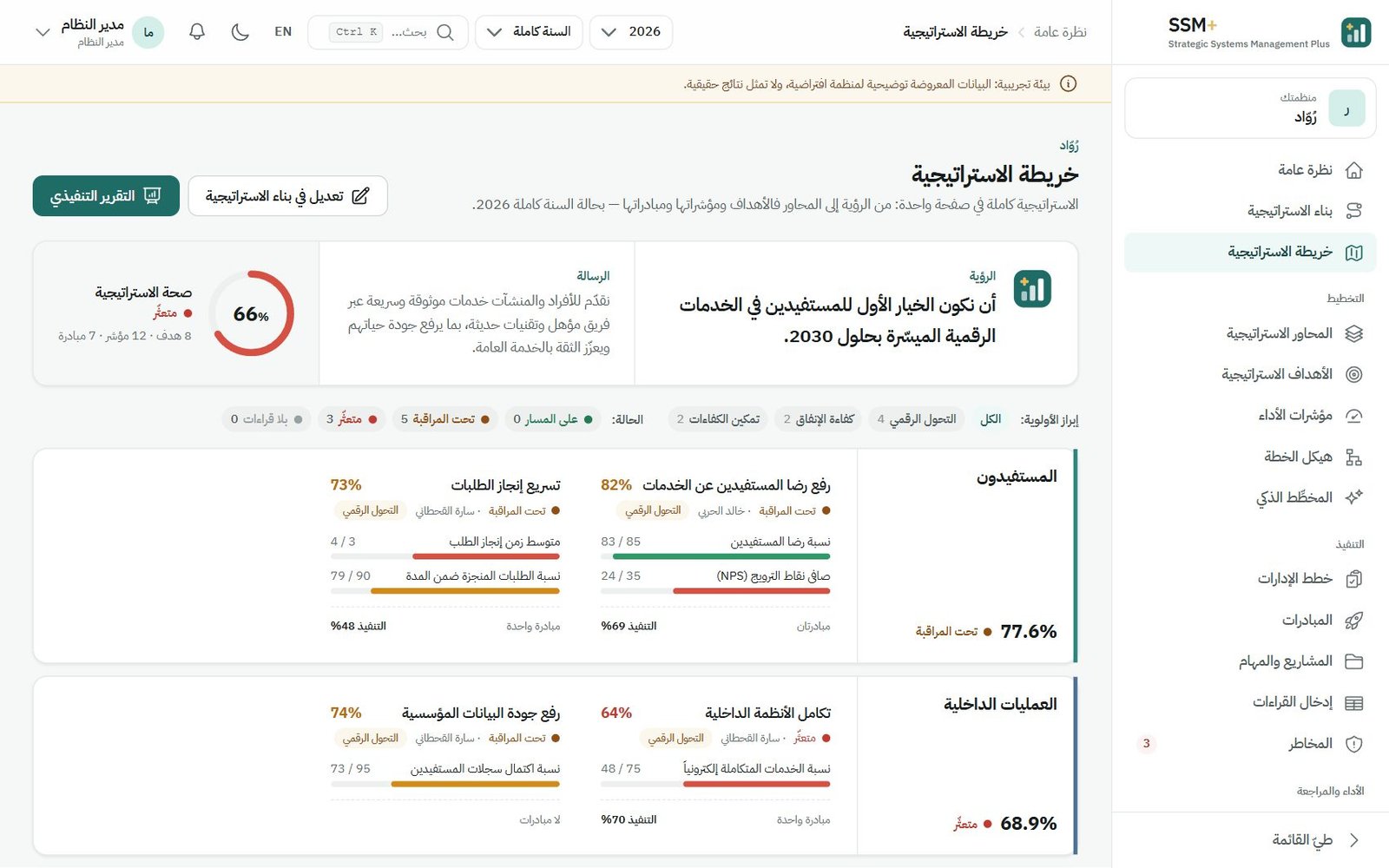Go to نظرة عامة home icon
The width and height of the screenshot is (1389, 868).
[x=1353, y=170]
